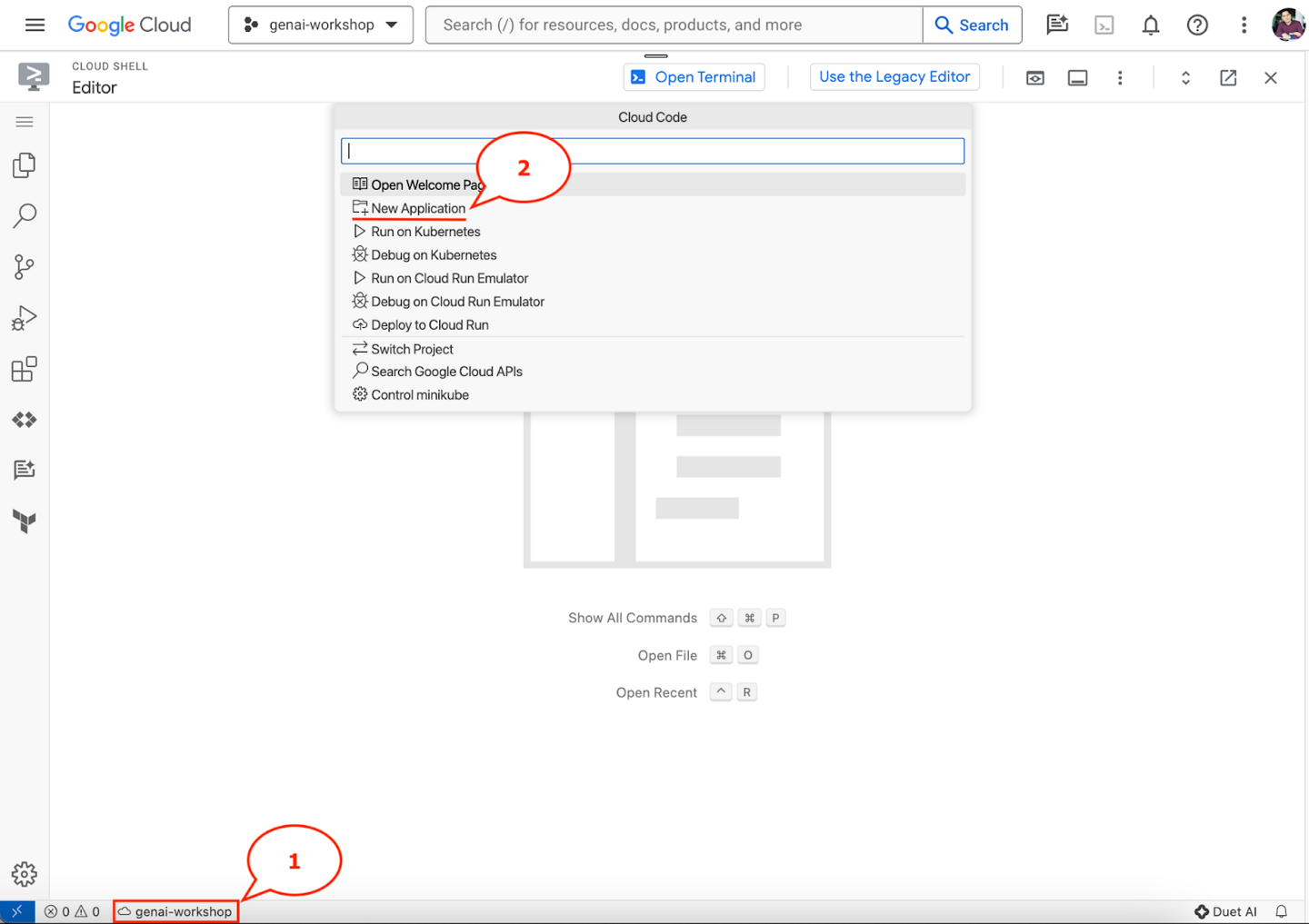Open the Explorer panel in the sidebar
This screenshot has height=924, width=1309.
pos(24,164)
